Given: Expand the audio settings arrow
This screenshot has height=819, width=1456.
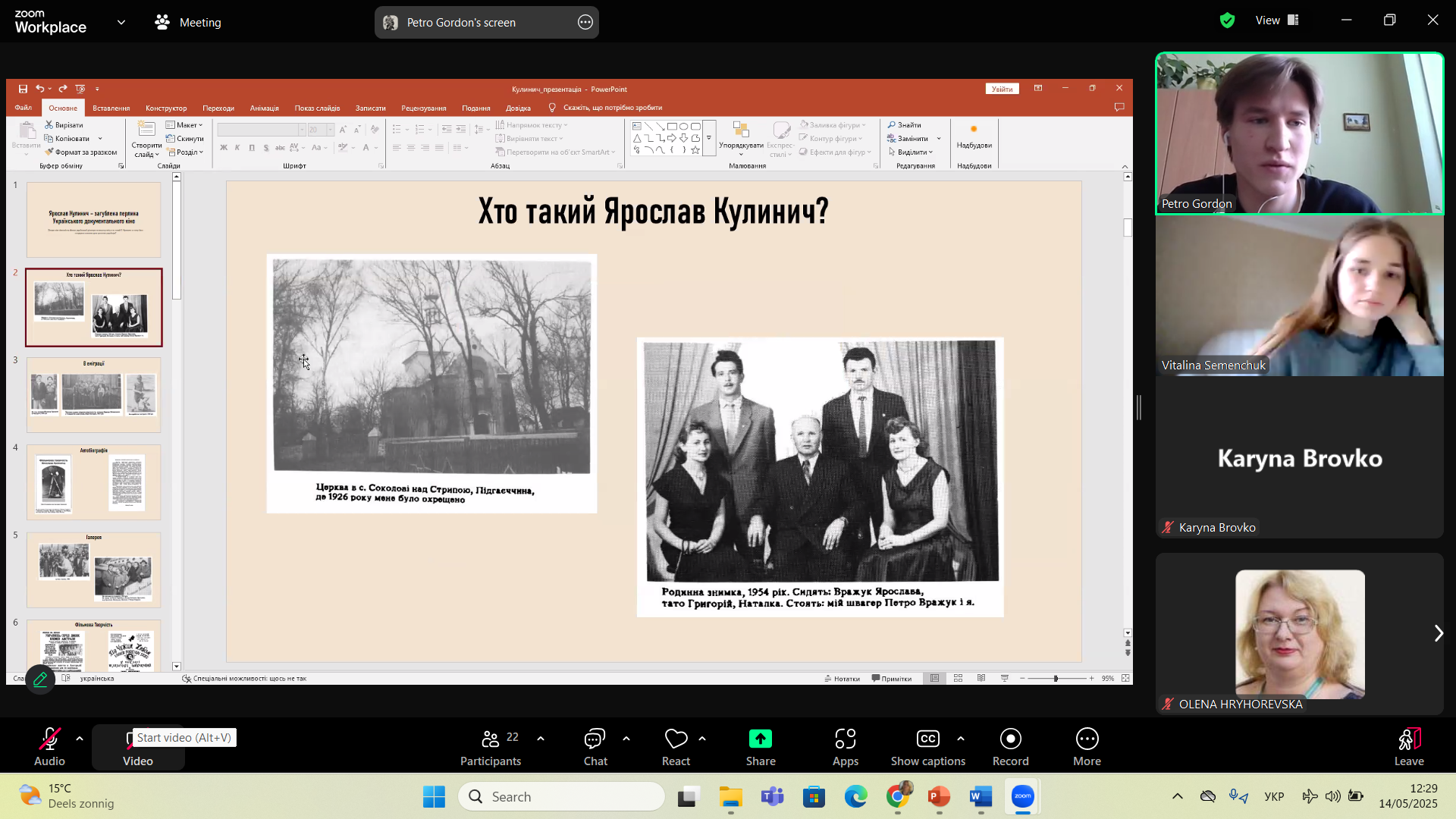Looking at the screenshot, I should pyautogui.click(x=80, y=738).
